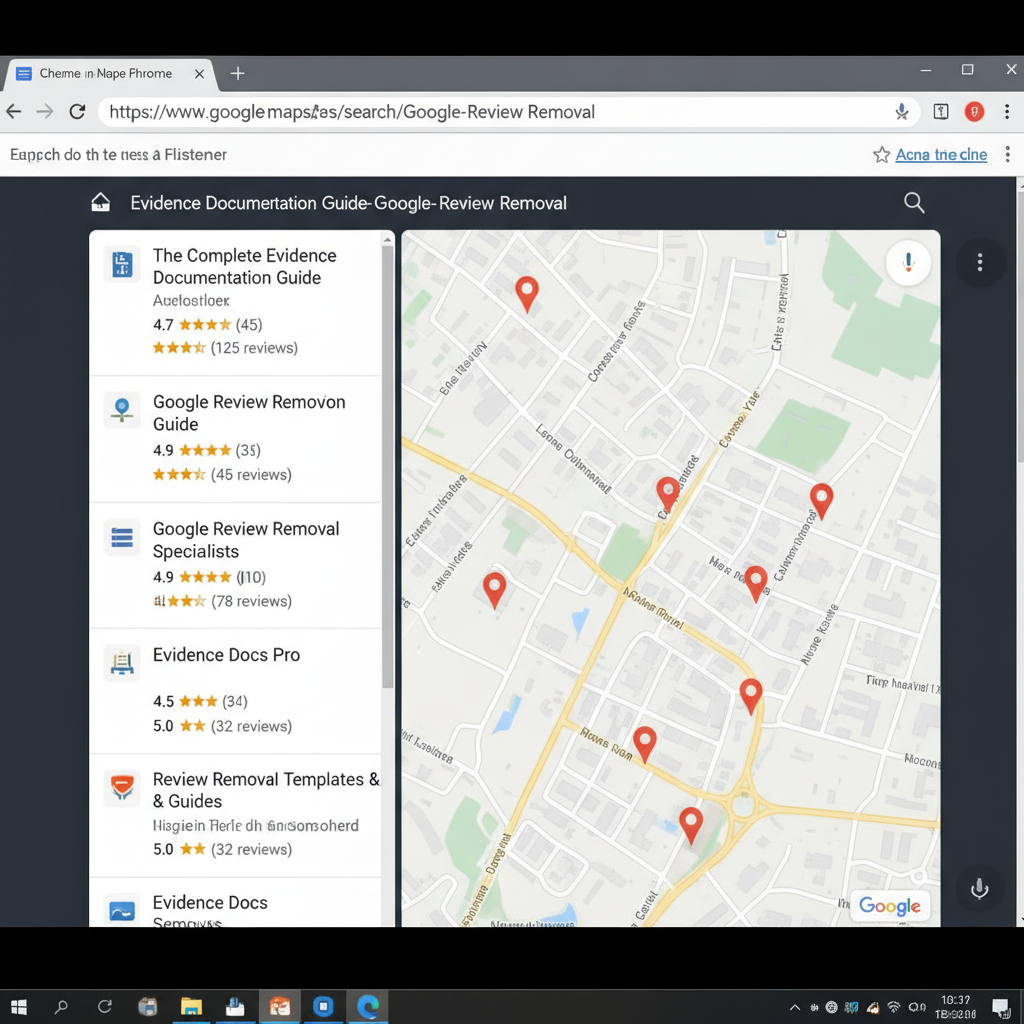This screenshot has height=1024, width=1024.
Task: Open the dark three-dot menu beside map
Action: pos(980,263)
